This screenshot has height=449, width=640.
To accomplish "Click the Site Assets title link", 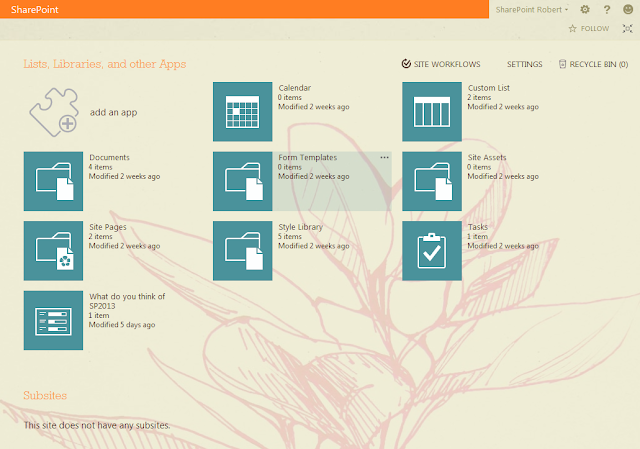I will click(487, 157).
